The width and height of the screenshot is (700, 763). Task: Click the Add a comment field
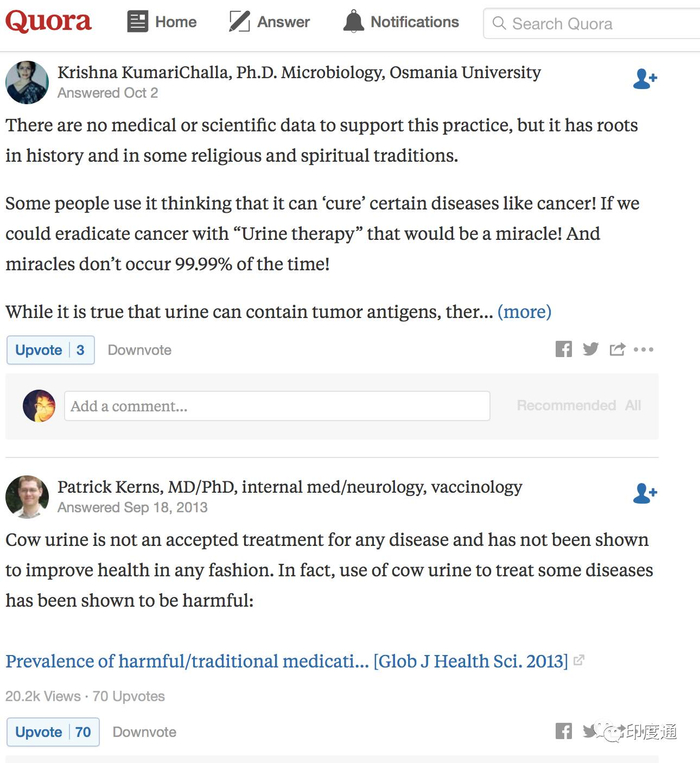(277, 406)
